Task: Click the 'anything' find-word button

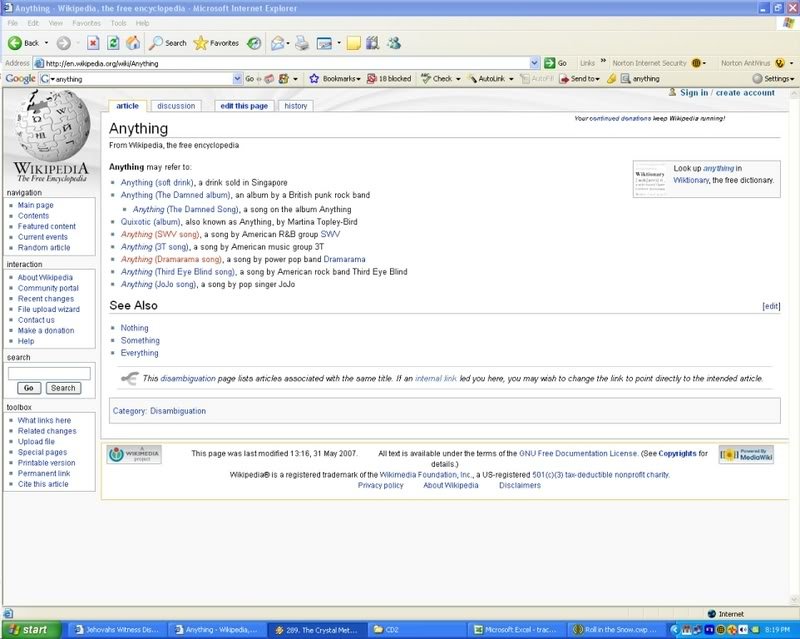Action: click(x=640, y=79)
